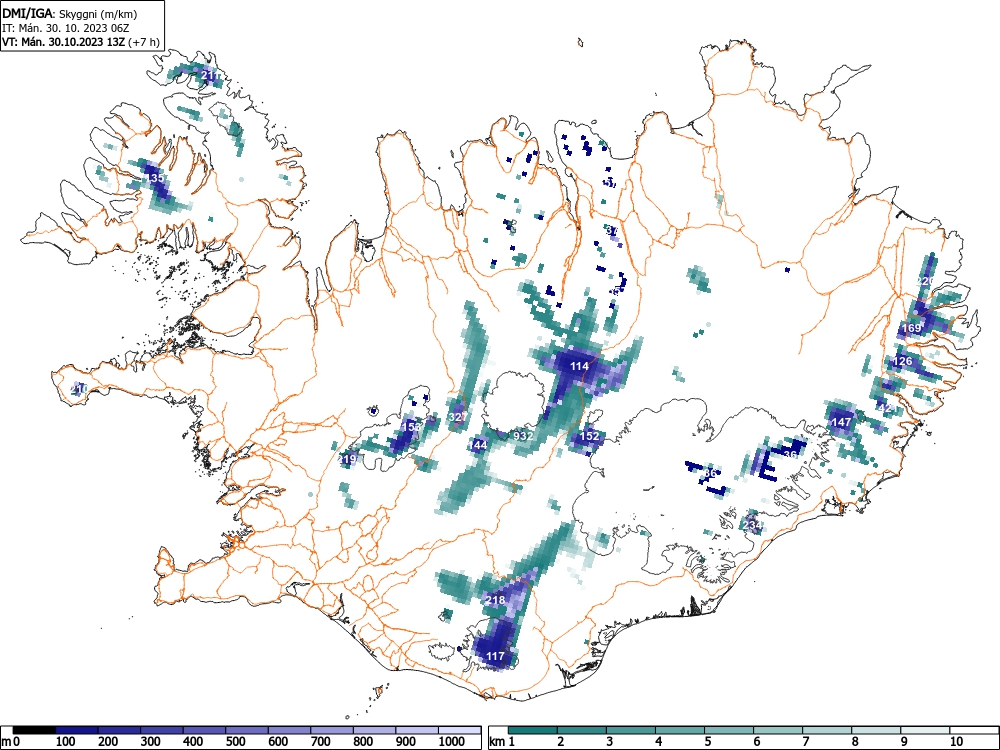Click the "152" visibility label
The height and width of the screenshot is (750, 1000).
click(589, 436)
